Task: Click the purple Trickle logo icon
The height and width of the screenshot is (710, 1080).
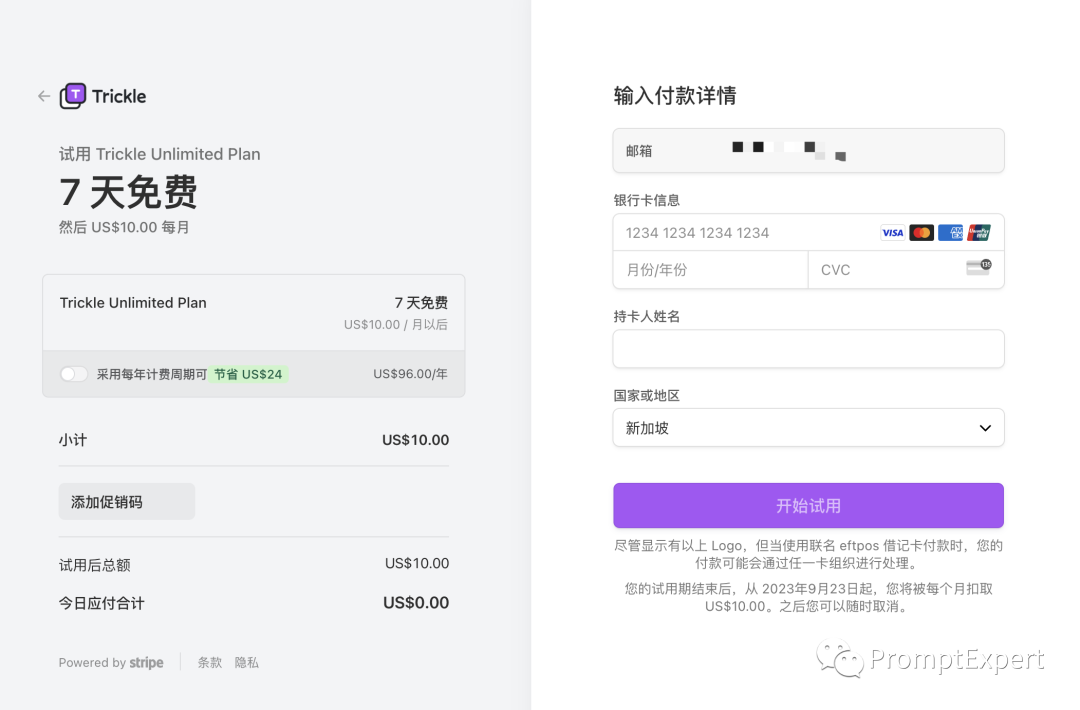Action: [x=73, y=96]
